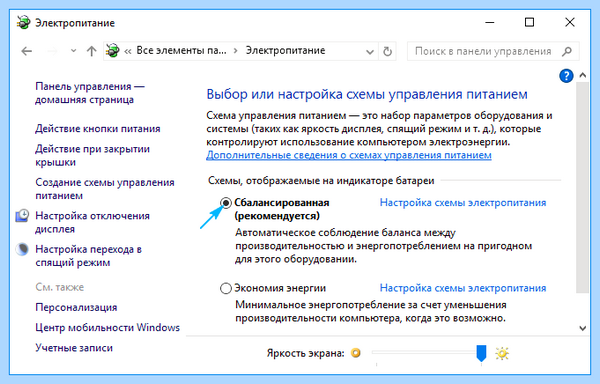
Task: Click the dim brightness icon
Action: pyautogui.click(x=356, y=353)
